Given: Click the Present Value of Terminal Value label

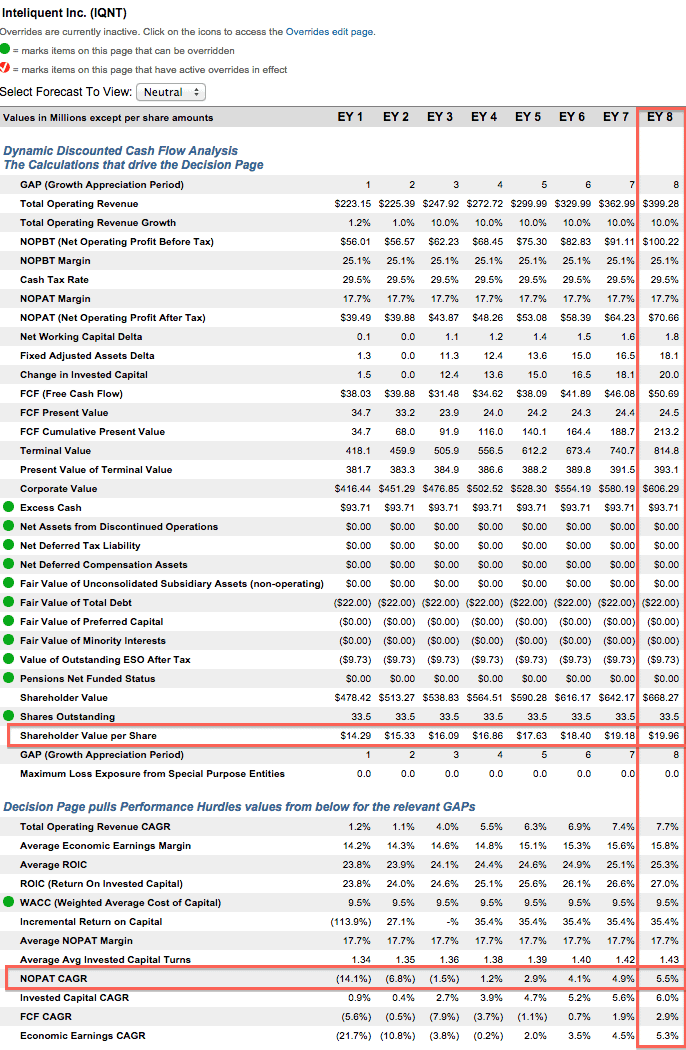Looking at the screenshot, I should click(x=96, y=469).
